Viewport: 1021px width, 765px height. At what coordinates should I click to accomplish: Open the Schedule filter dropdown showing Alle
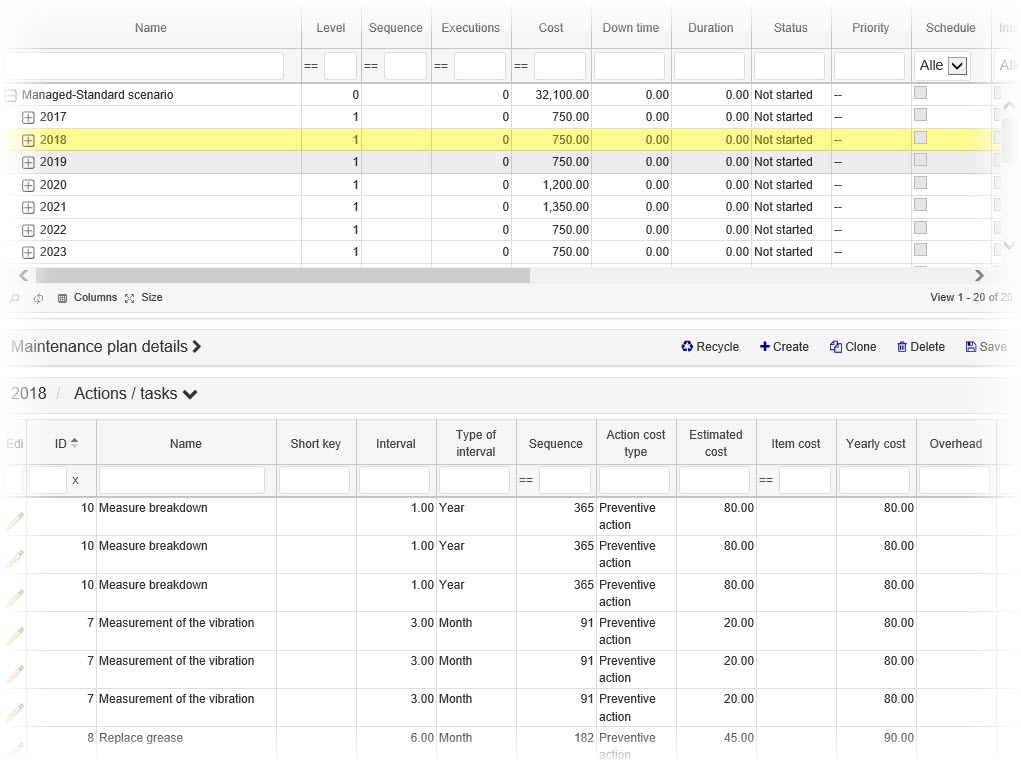pyautogui.click(x=942, y=66)
